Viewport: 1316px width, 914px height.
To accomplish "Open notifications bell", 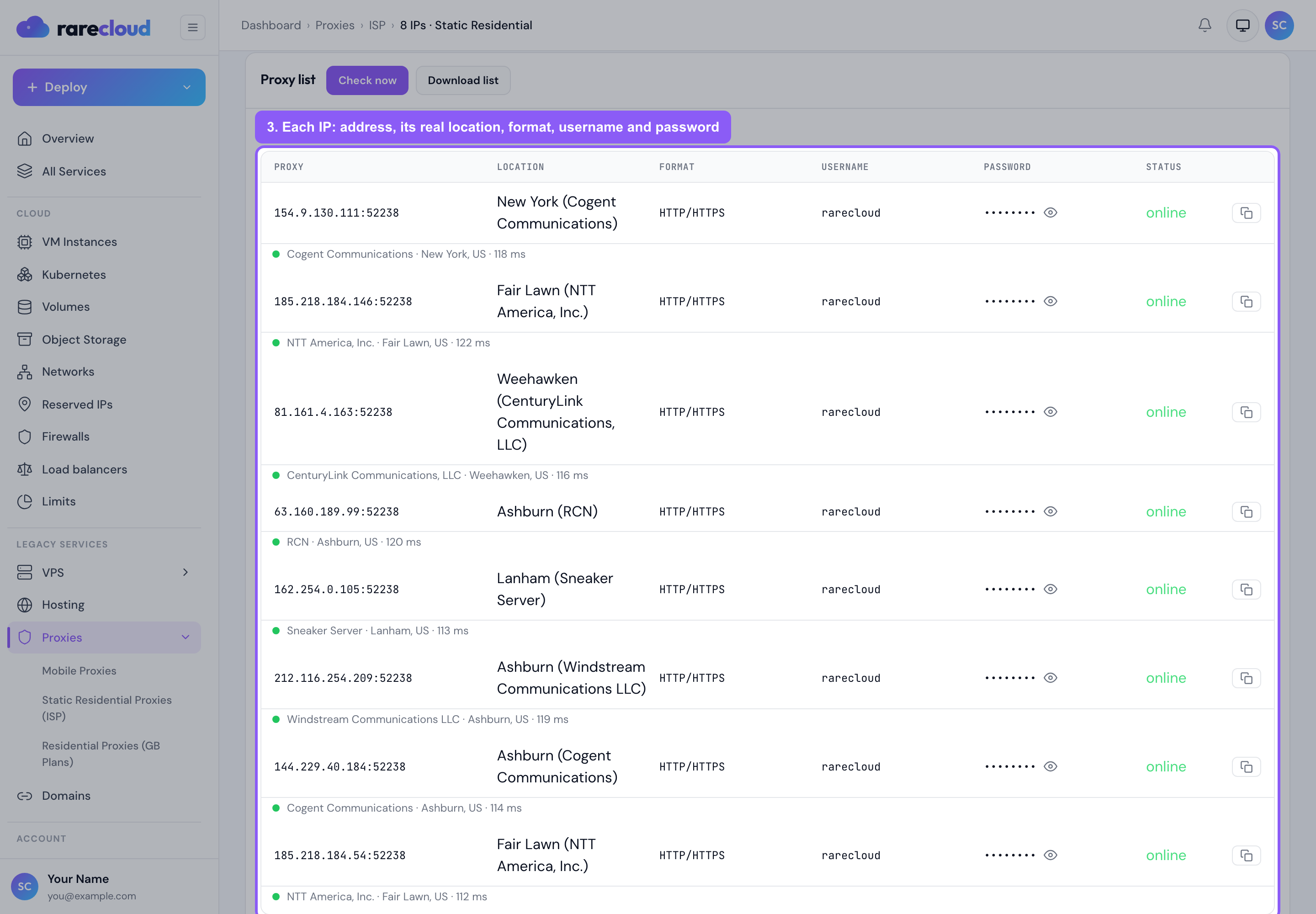I will 1205,25.
